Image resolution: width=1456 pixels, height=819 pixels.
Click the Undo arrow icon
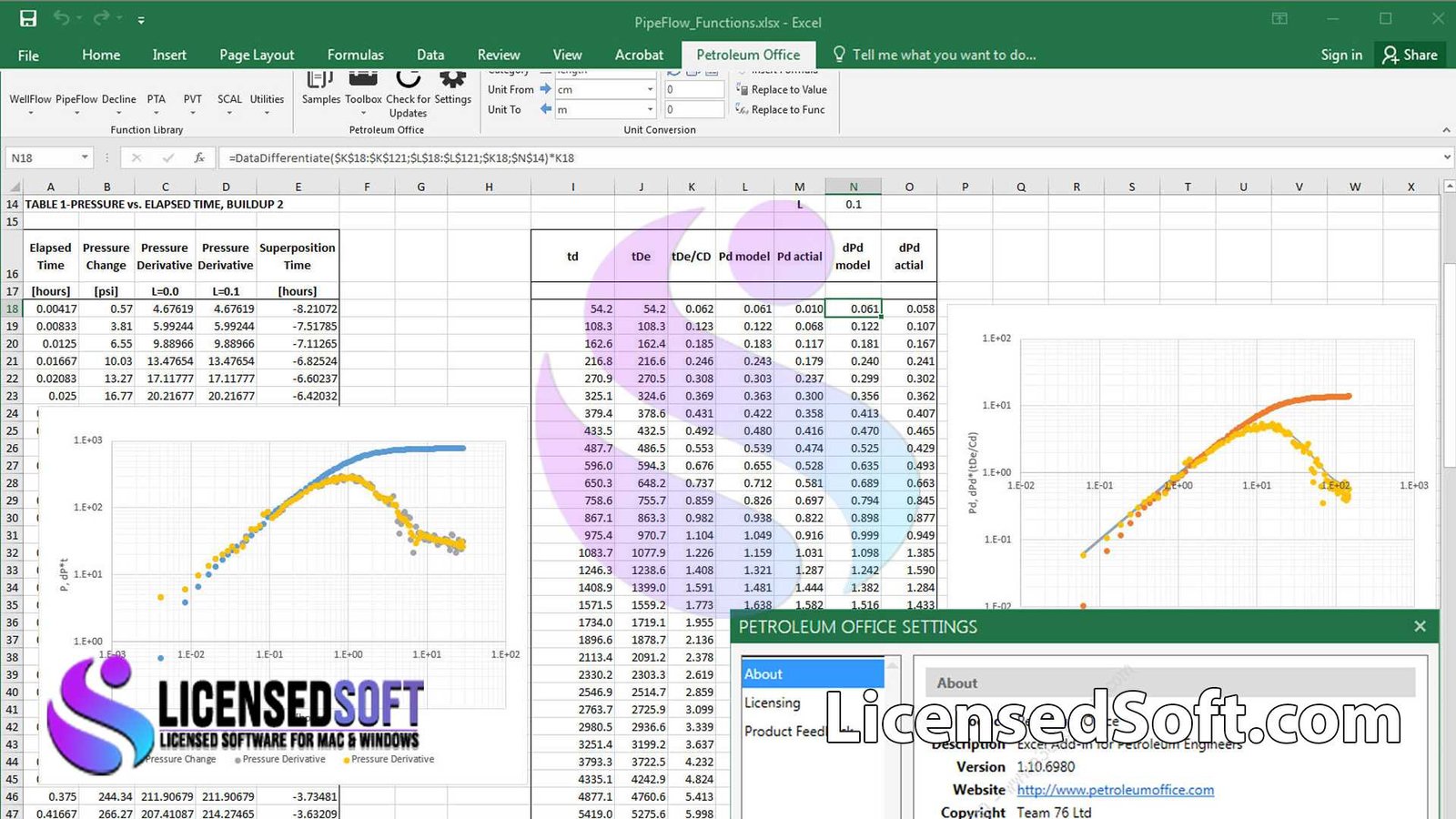(x=61, y=18)
